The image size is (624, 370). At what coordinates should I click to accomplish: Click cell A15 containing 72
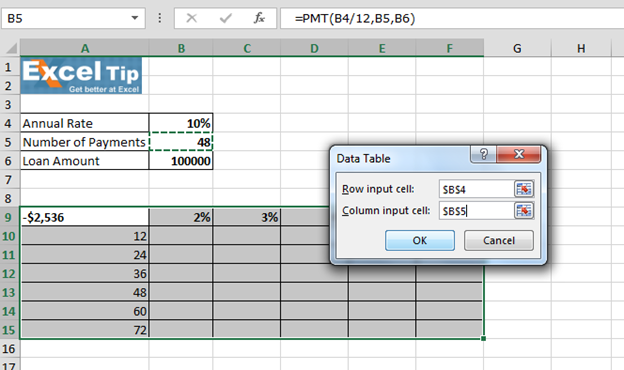pyautogui.click(x=85, y=330)
